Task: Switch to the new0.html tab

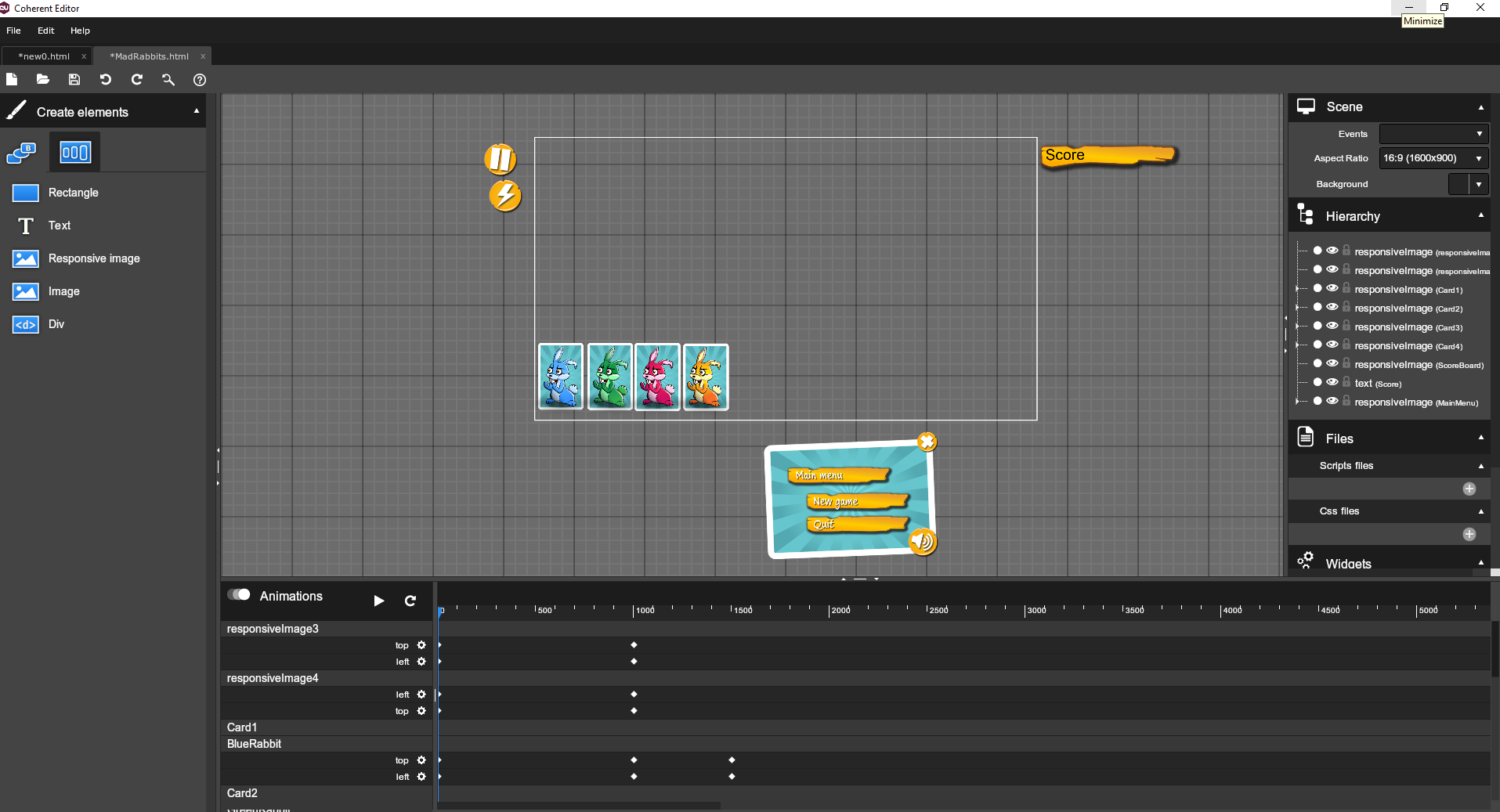Action: point(44,56)
